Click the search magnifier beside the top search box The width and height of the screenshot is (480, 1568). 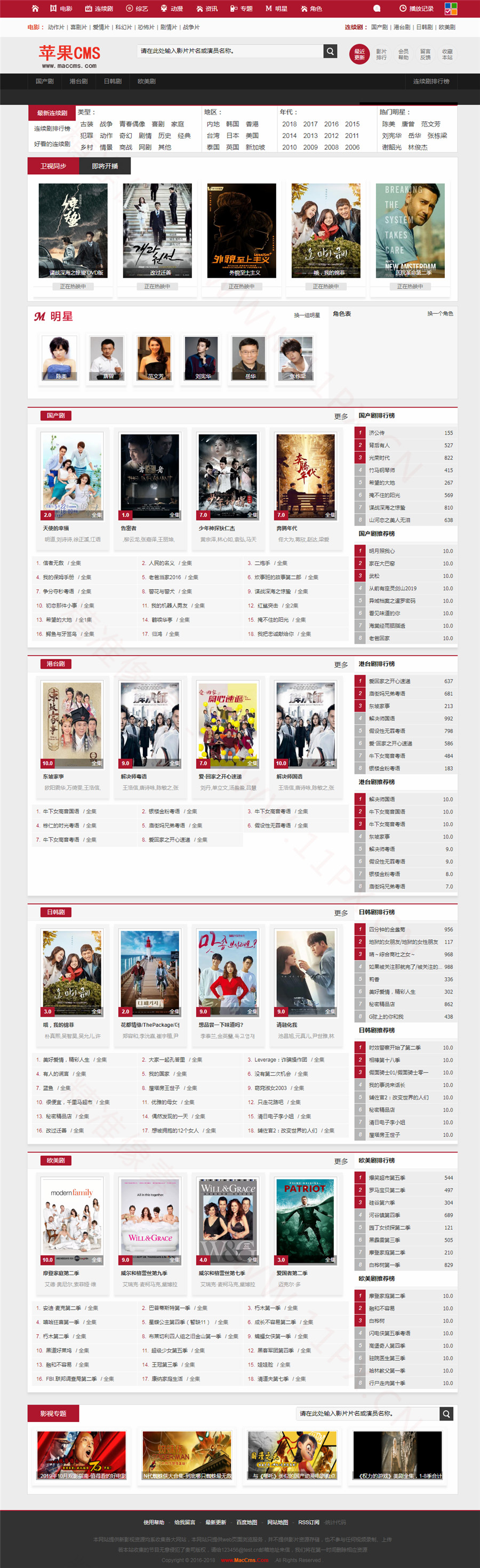[330, 51]
